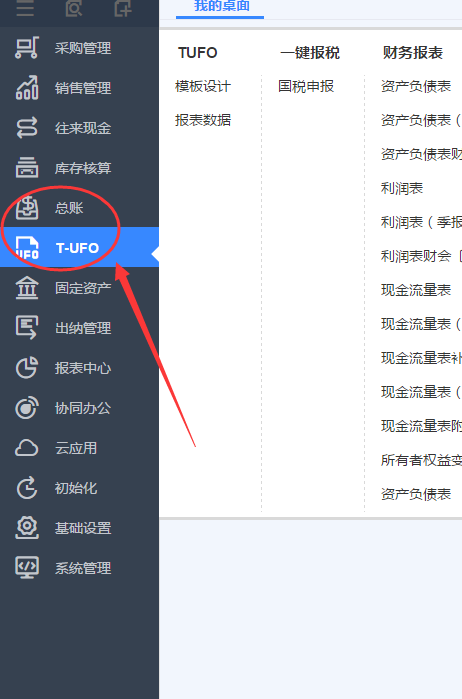Select the 协同办公 collaboration icon
Screen dimensions: 462x699
(x=27, y=408)
